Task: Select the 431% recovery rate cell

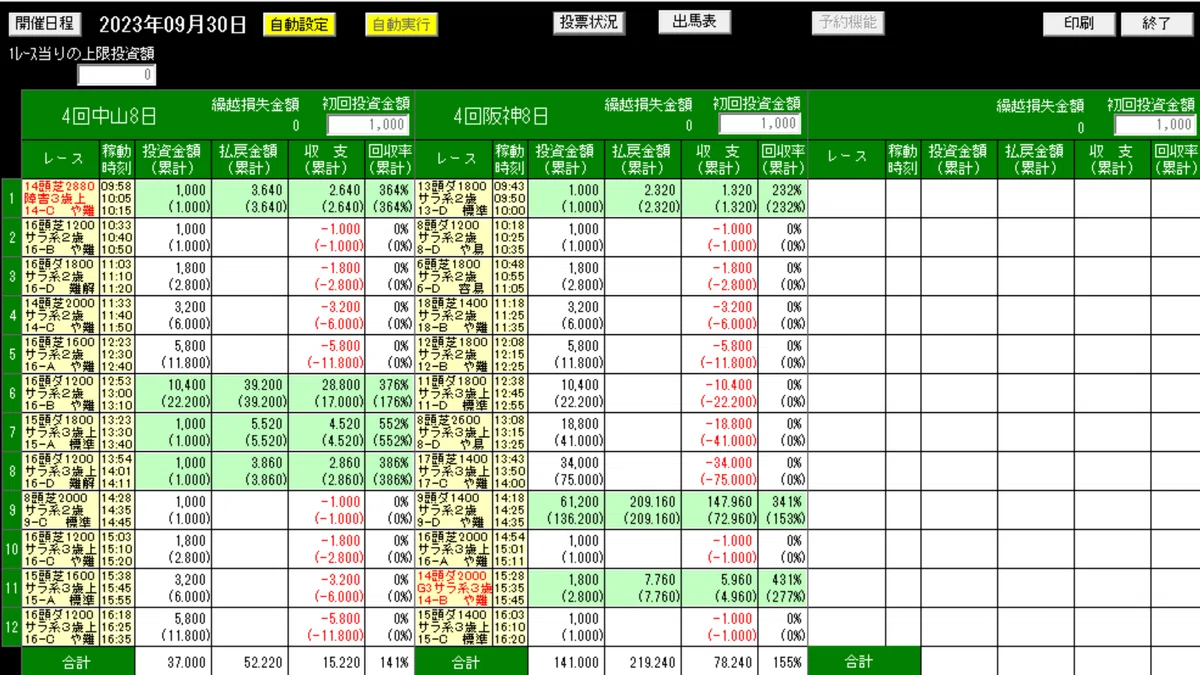Action: tap(783, 589)
